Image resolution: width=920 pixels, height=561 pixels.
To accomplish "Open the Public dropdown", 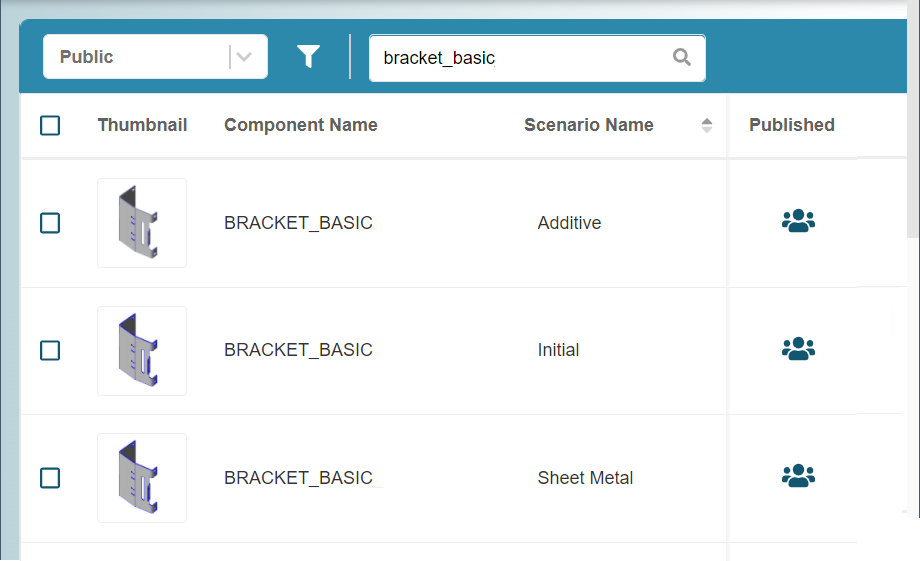I will [x=155, y=57].
